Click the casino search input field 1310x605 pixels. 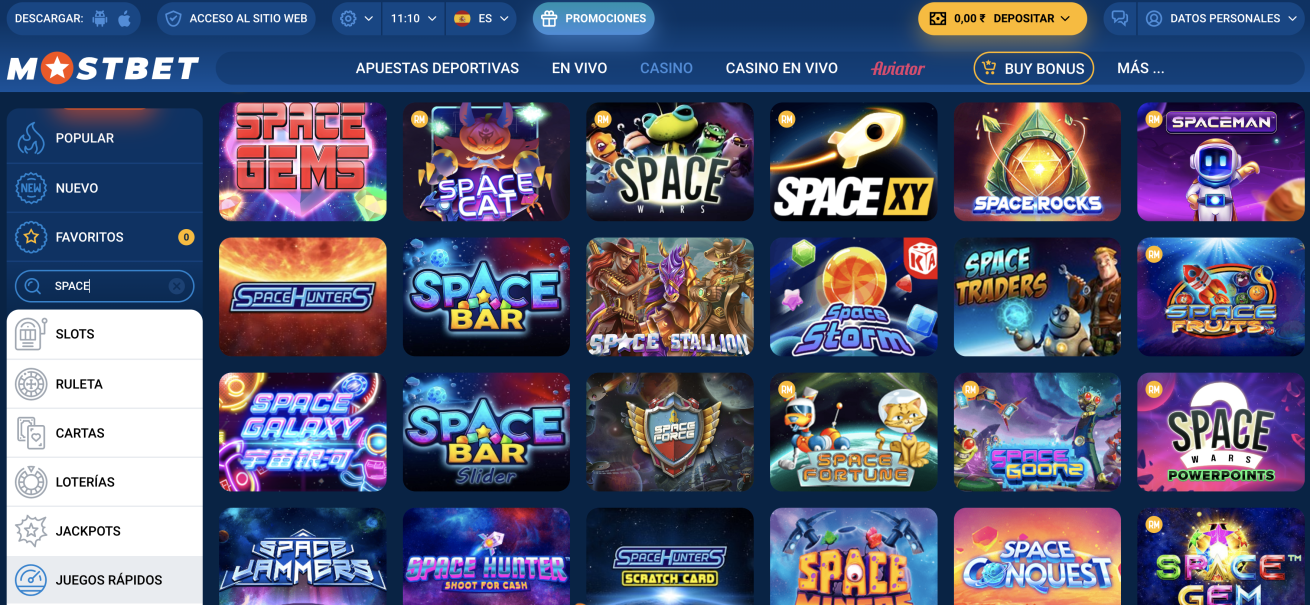[104, 286]
